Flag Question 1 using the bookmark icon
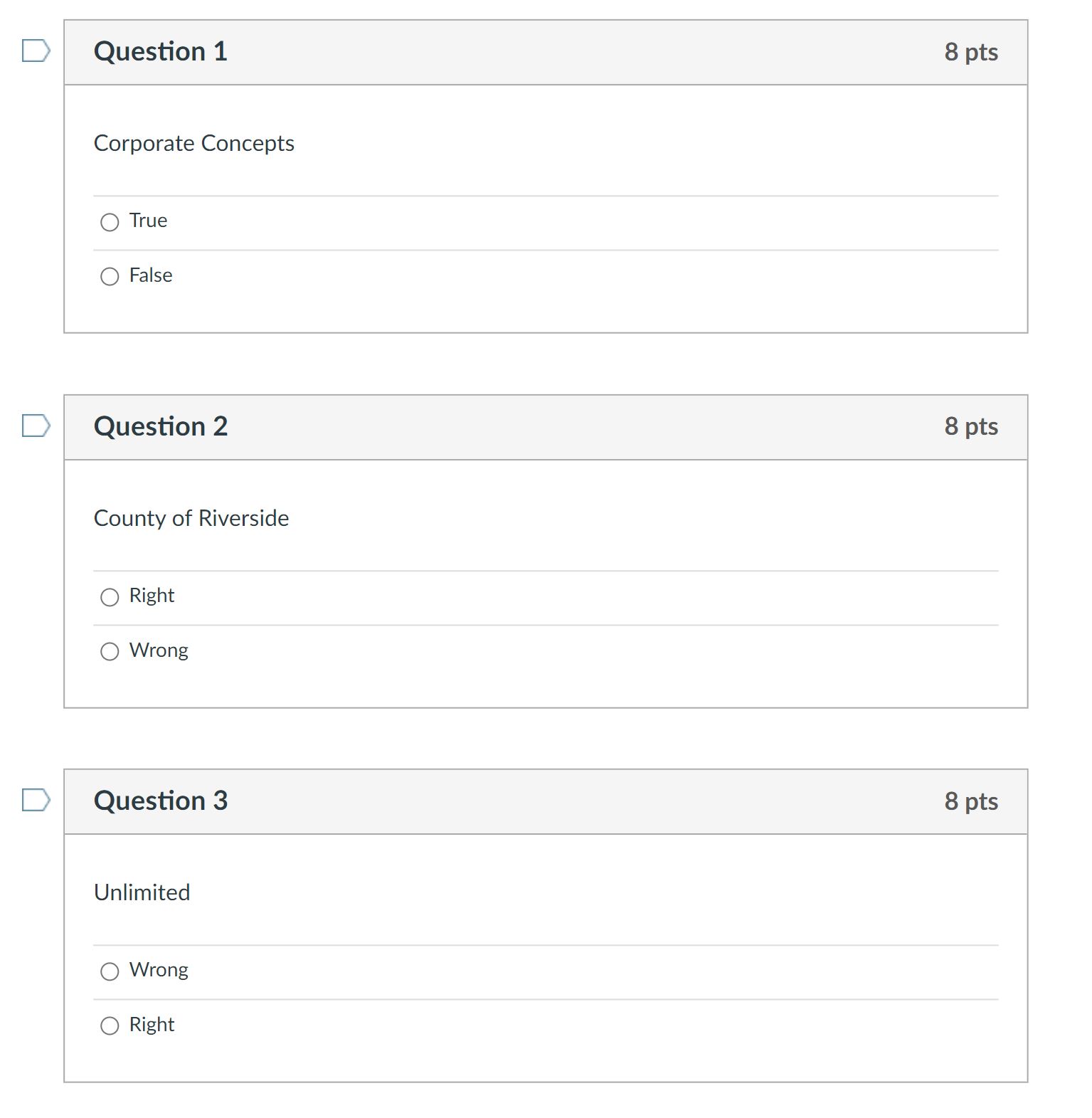 [35, 50]
